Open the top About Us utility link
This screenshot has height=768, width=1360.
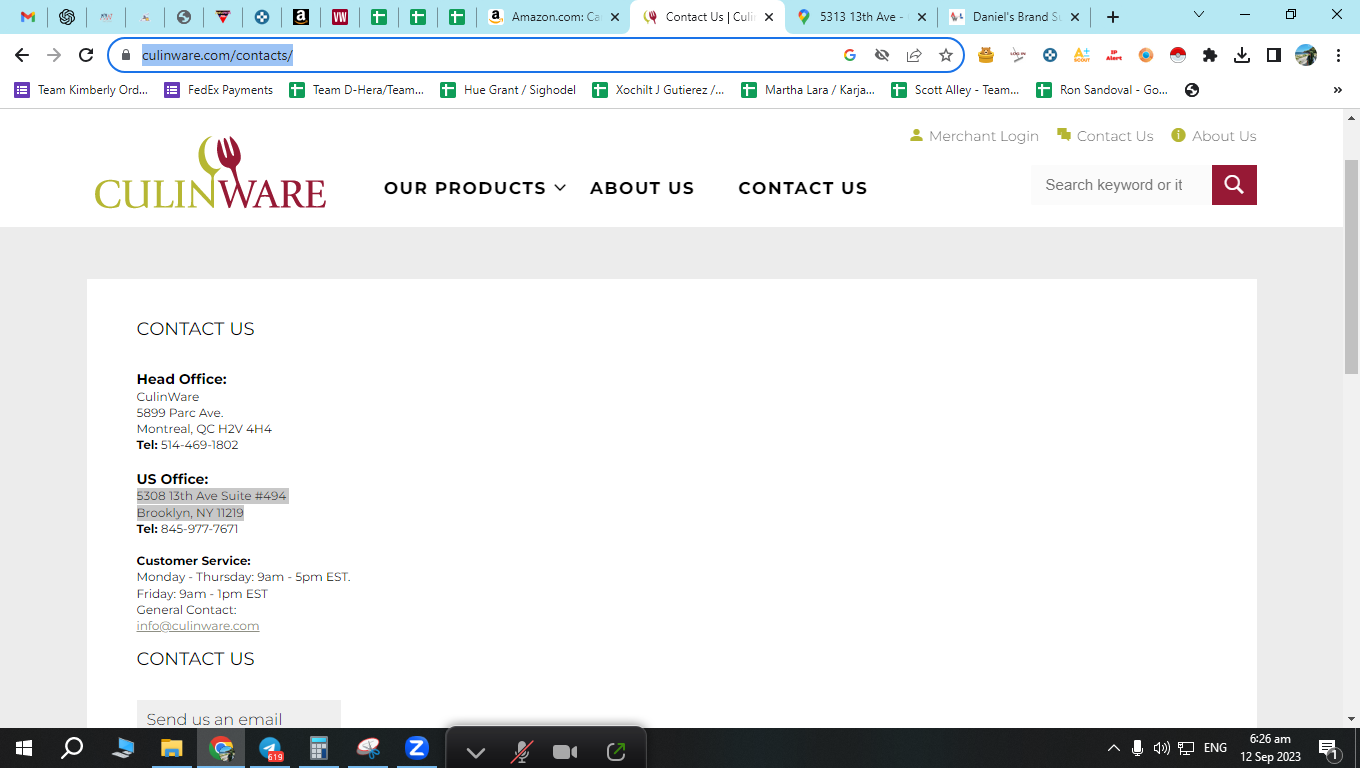coord(1214,136)
